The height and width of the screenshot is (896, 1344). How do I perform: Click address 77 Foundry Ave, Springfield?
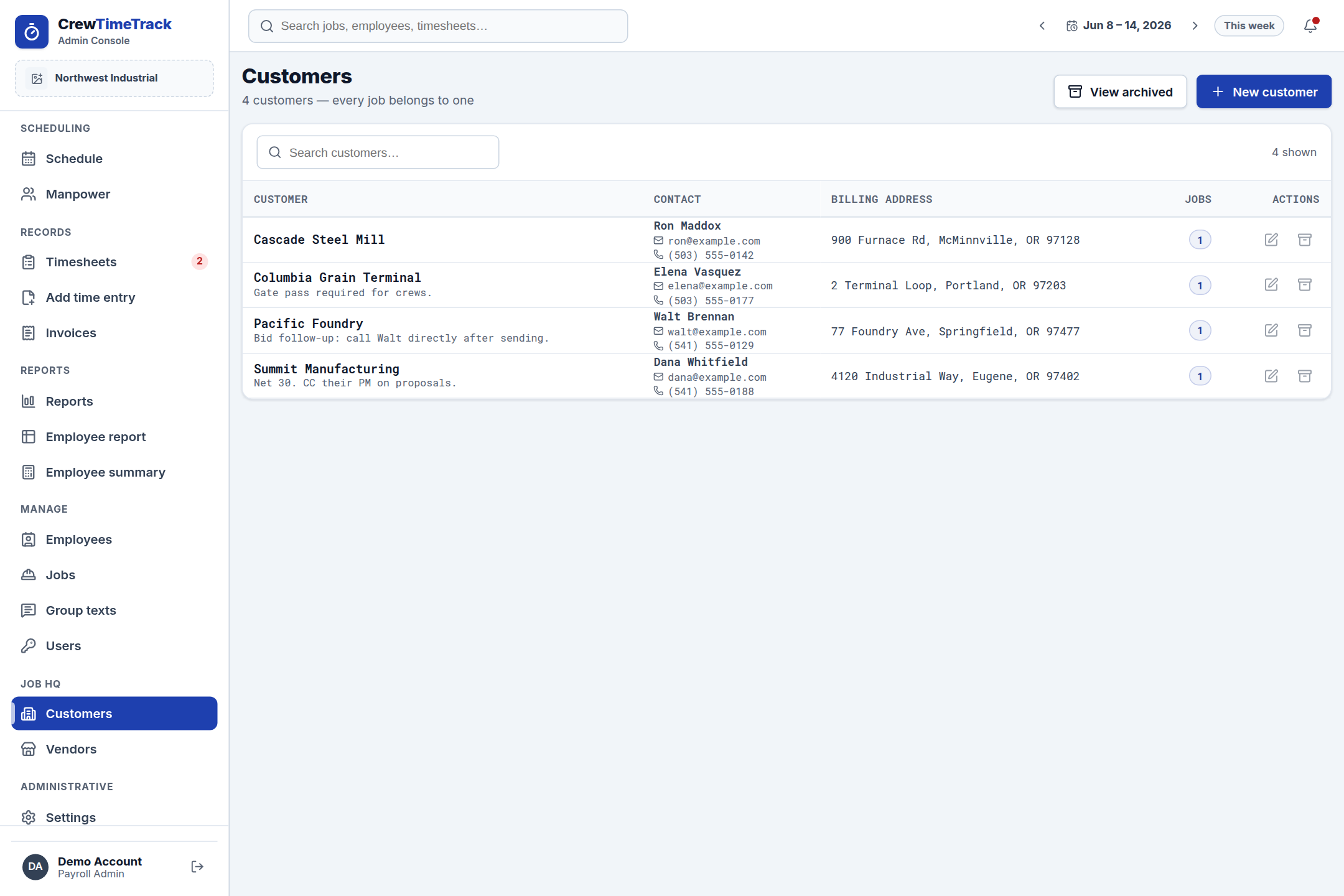click(955, 332)
